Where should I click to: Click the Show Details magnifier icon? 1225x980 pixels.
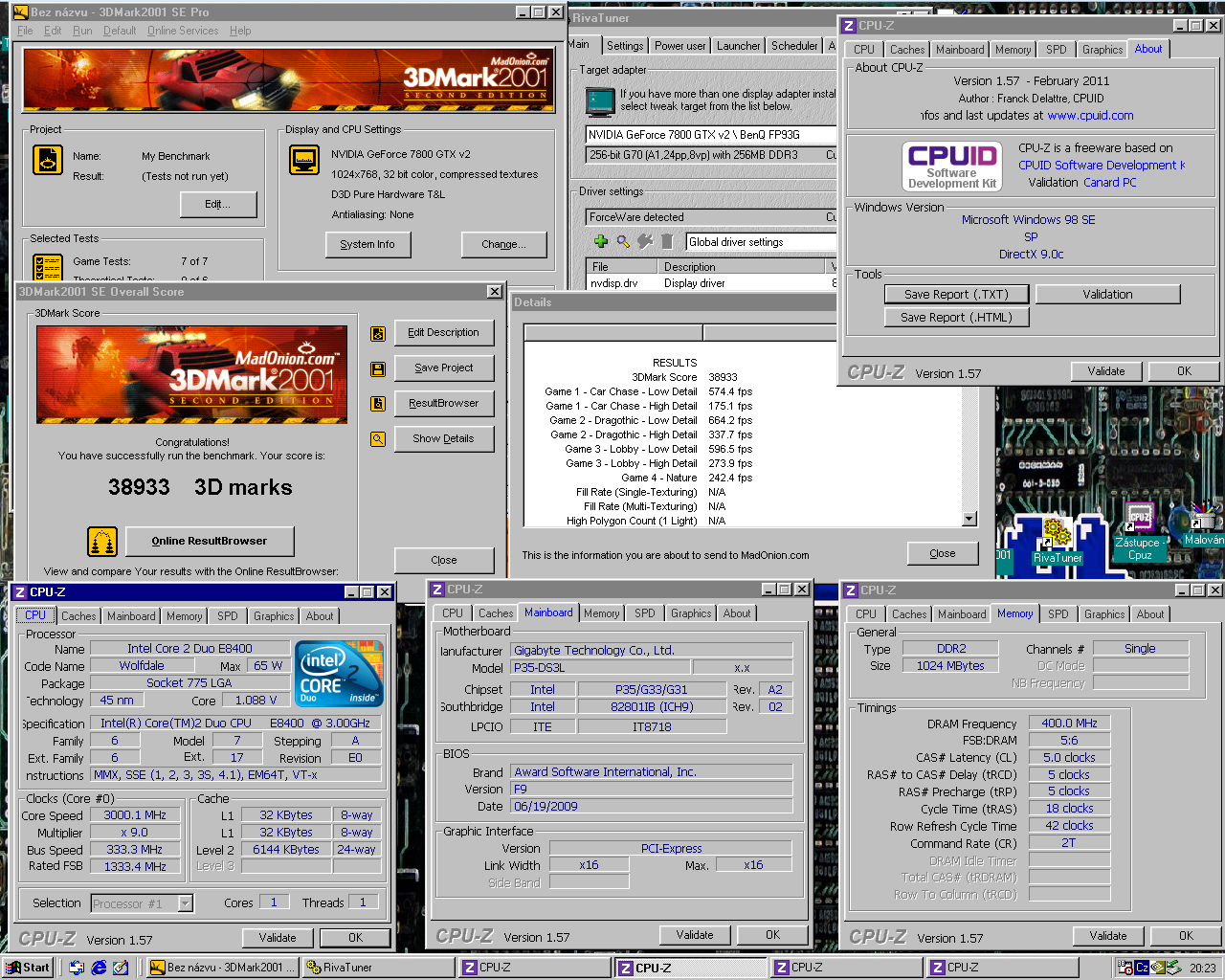(x=378, y=439)
